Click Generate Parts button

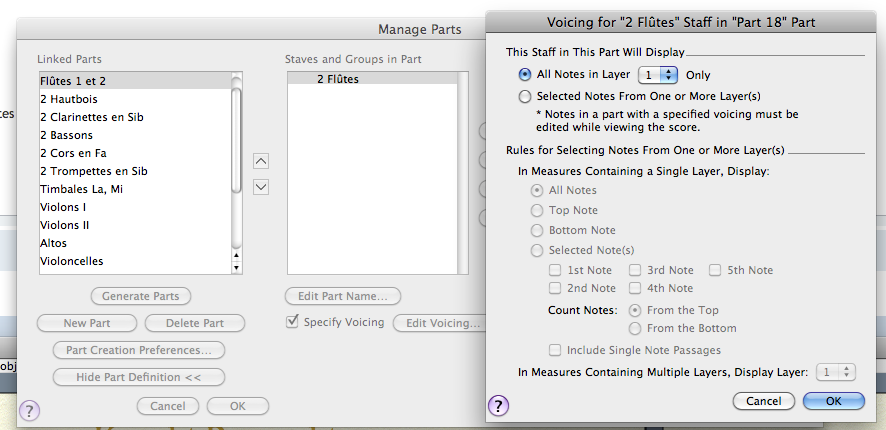[140, 296]
